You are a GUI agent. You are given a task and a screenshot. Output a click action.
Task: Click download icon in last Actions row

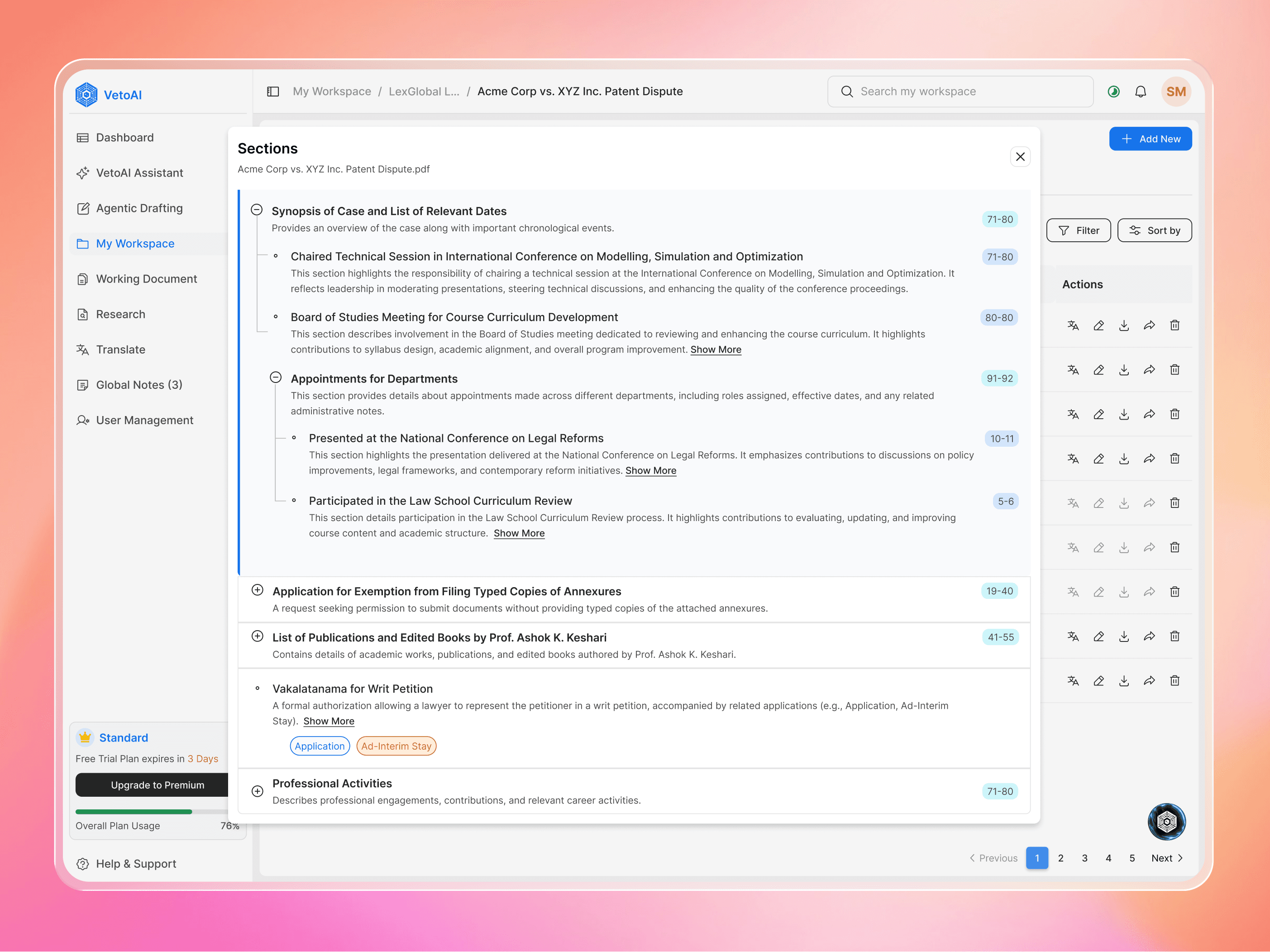(x=1124, y=681)
